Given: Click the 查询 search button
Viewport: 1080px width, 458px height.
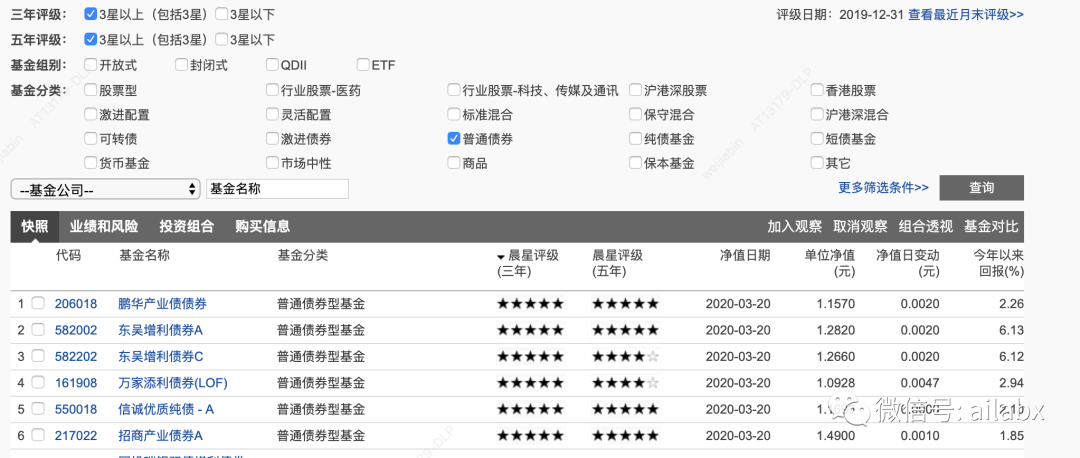Looking at the screenshot, I should click(982, 188).
